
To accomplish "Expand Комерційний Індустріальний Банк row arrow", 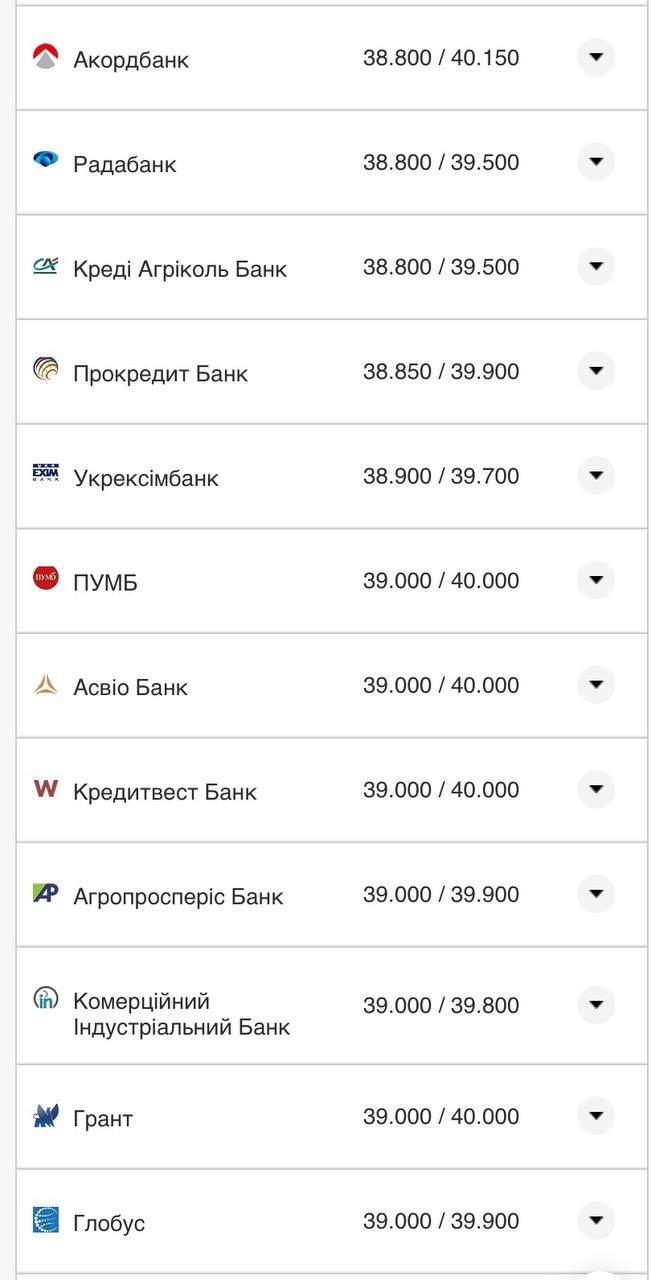I will 596,1004.
